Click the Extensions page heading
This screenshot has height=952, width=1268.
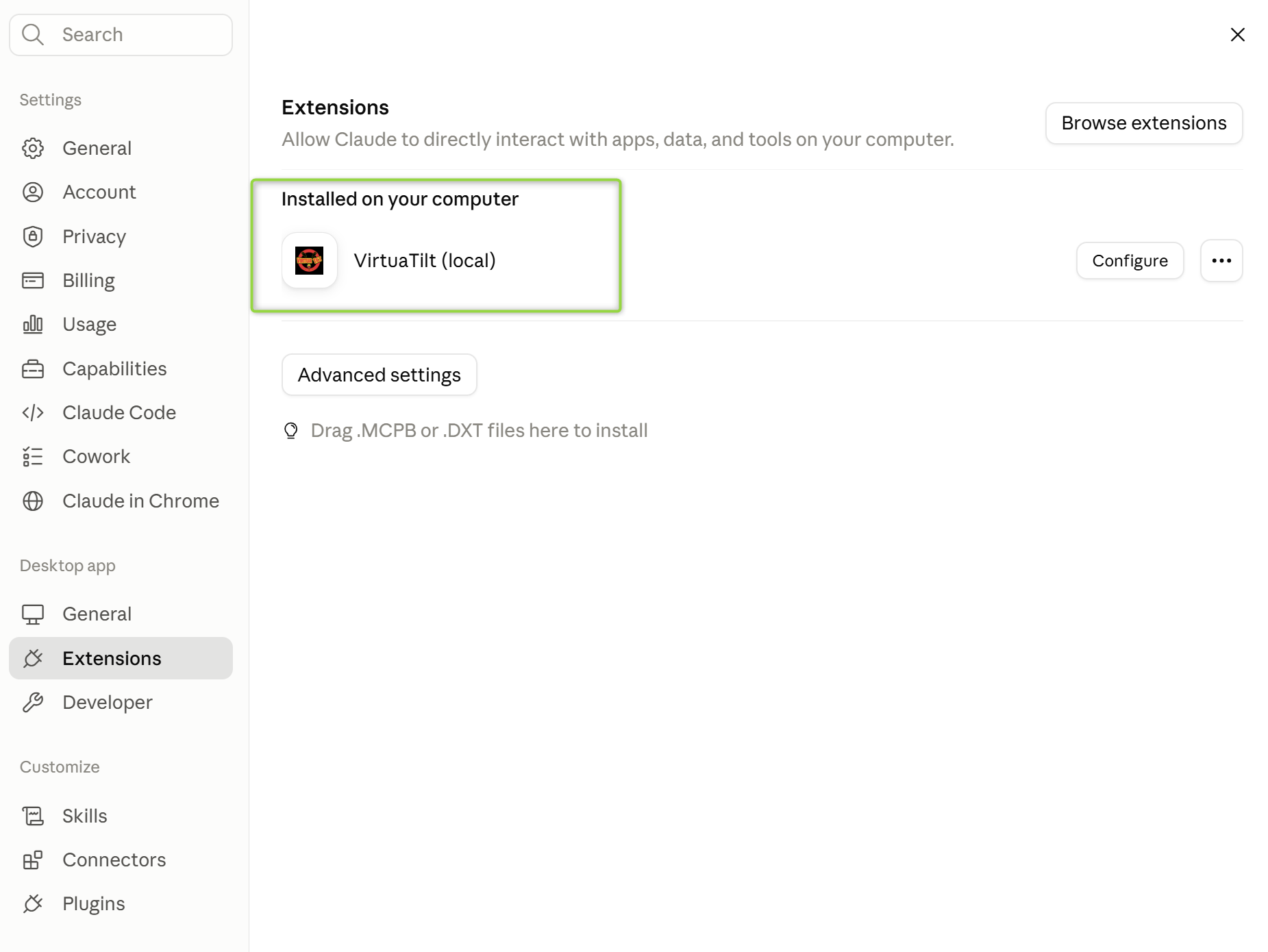click(x=335, y=108)
